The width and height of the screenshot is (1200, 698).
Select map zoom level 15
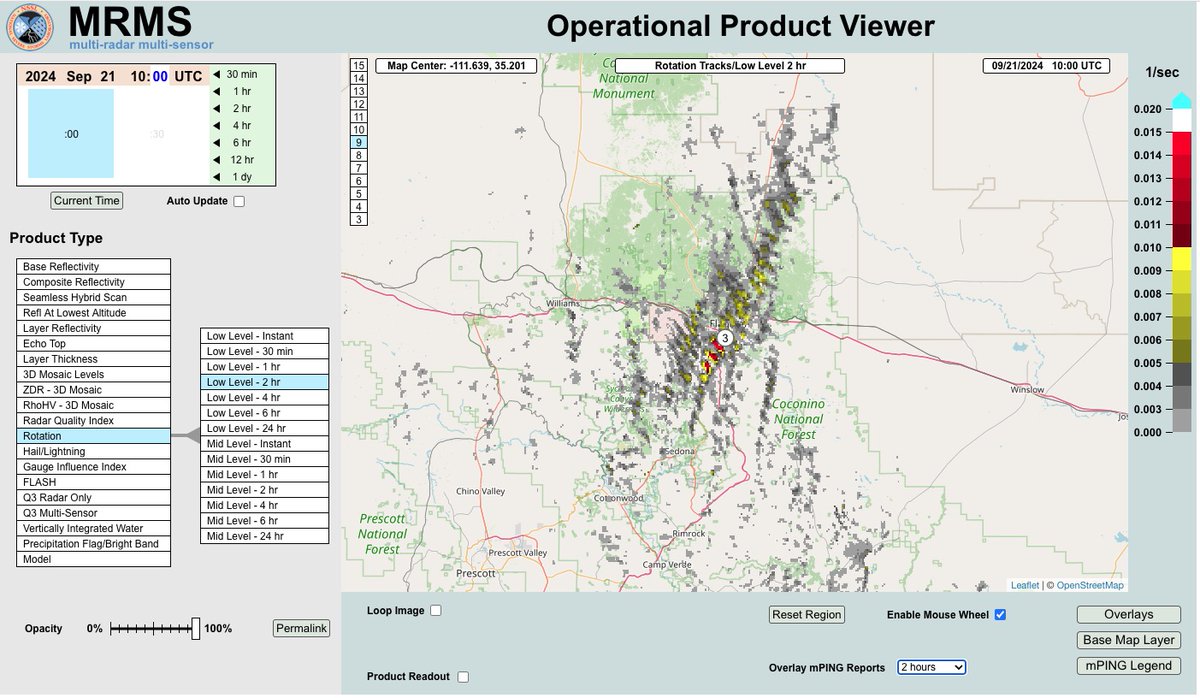click(x=357, y=65)
